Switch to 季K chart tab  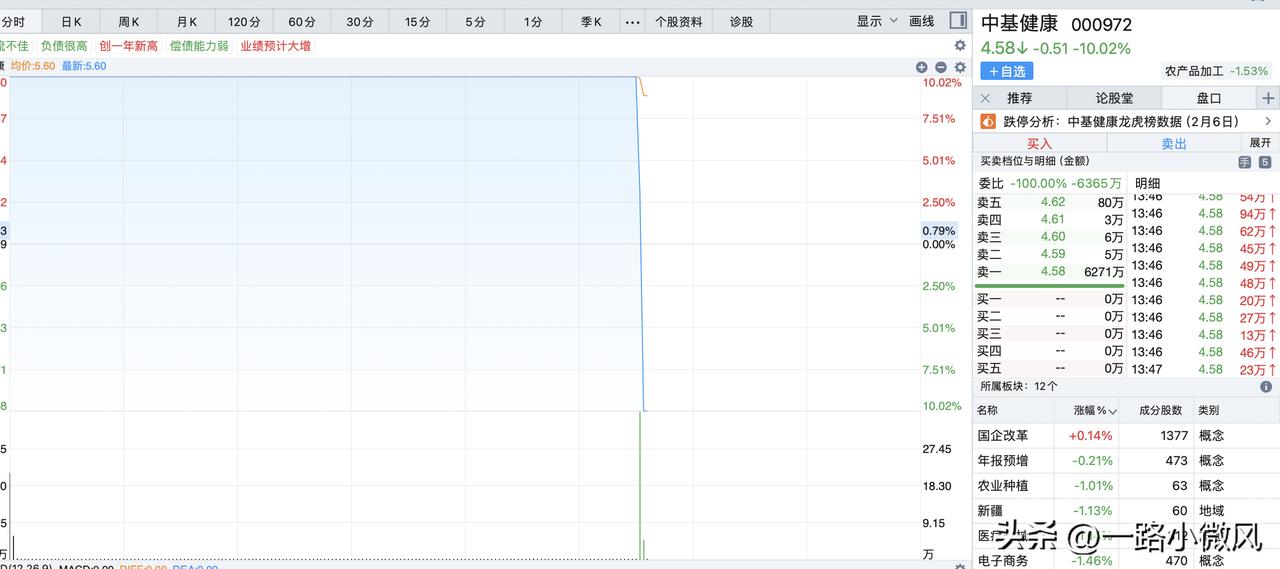click(591, 21)
